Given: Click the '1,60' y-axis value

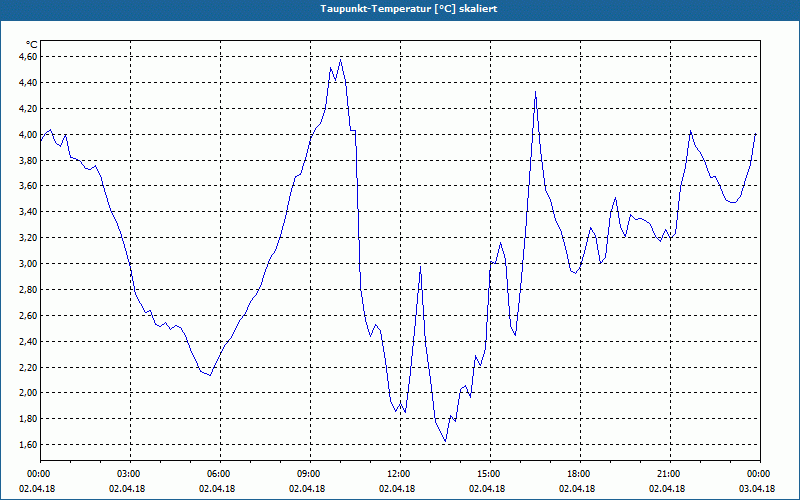Looking at the screenshot, I should 28,445.
